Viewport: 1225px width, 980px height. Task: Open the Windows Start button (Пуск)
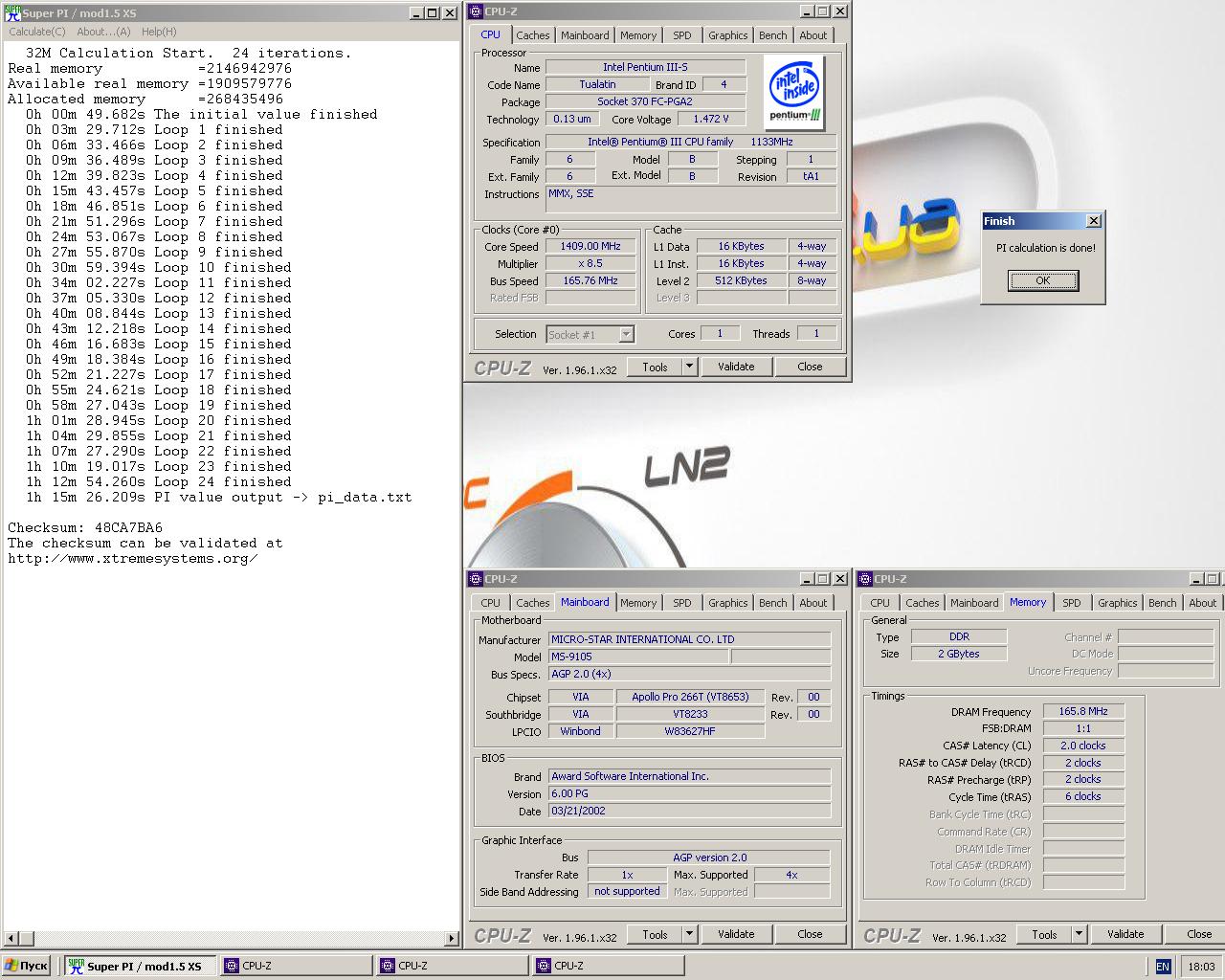coord(27,966)
